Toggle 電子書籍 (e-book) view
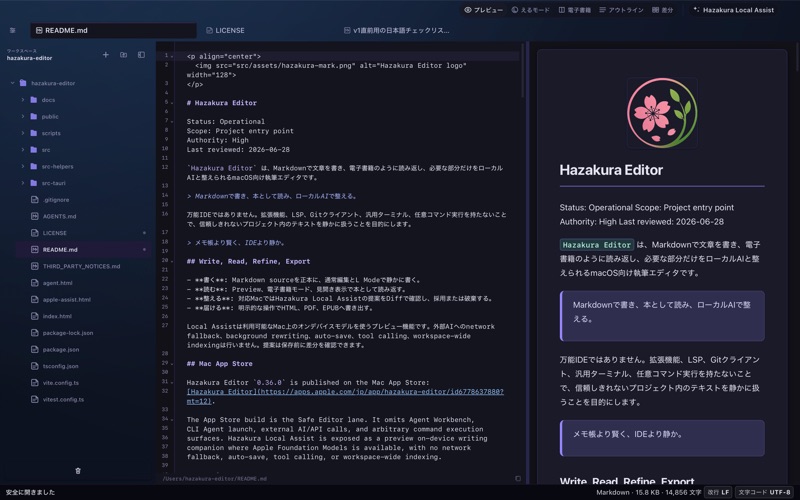The height and width of the screenshot is (500, 800). click(x=574, y=10)
